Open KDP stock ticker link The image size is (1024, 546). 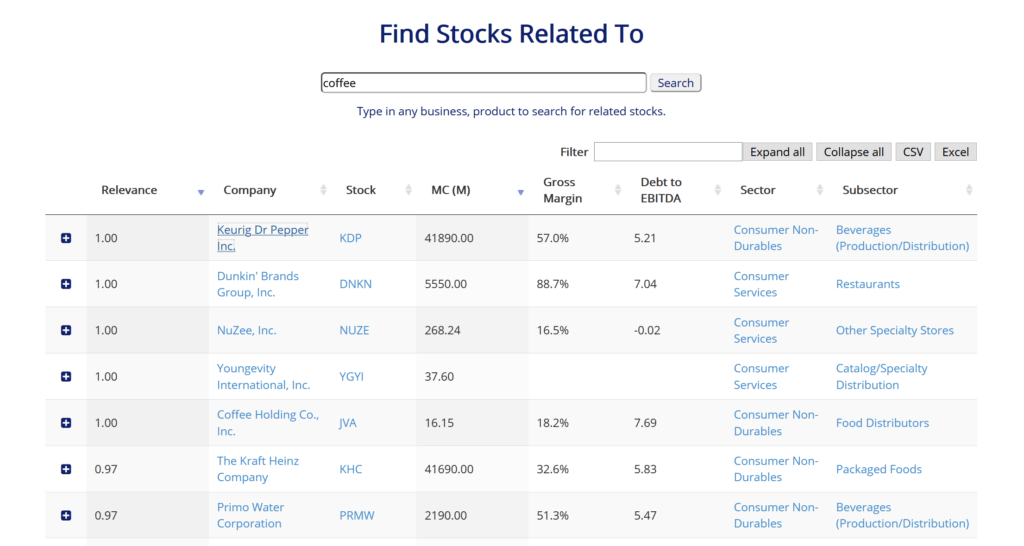pyautogui.click(x=350, y=238)
